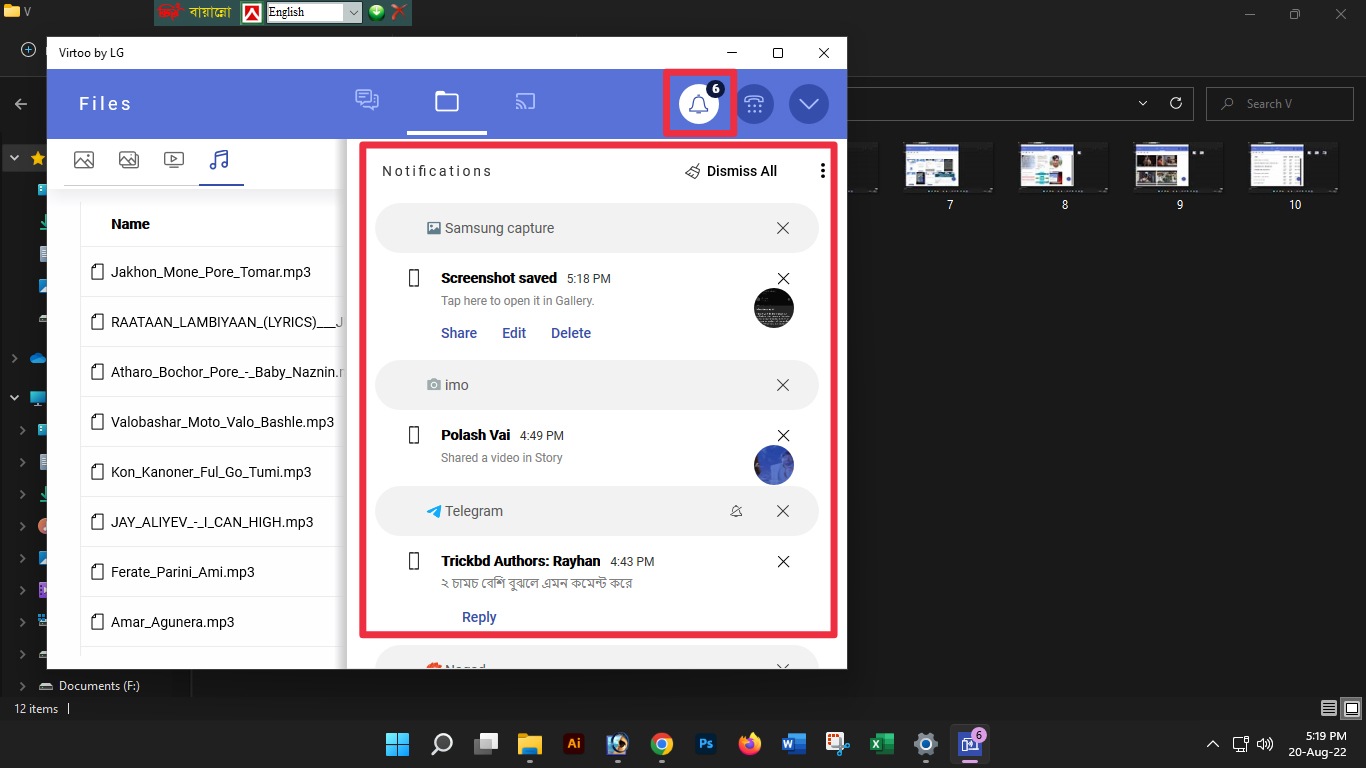Click Share on Screenshot saved notification
The image size is (1366, 768).
click(x=459, y=333)
